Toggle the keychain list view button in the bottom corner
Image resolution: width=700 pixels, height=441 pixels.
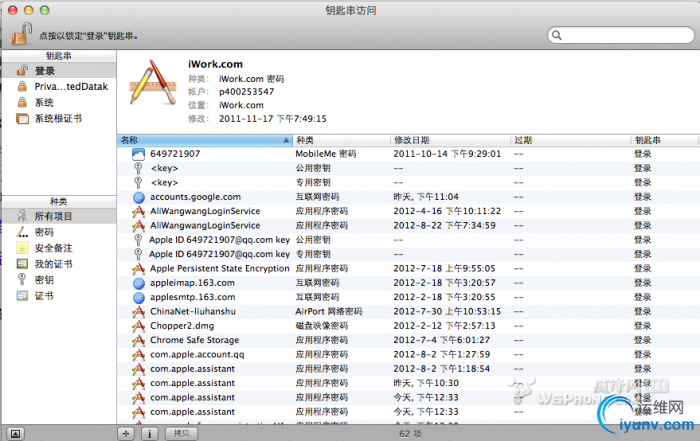pyautogui.click(x=15, y=433)
